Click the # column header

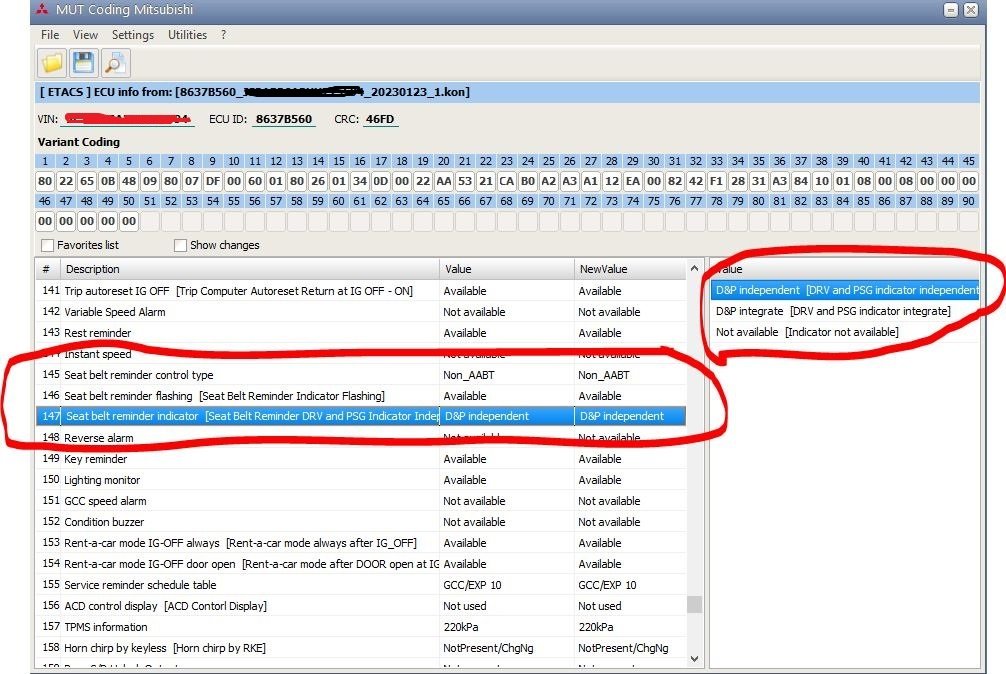(x=47, y=269)
